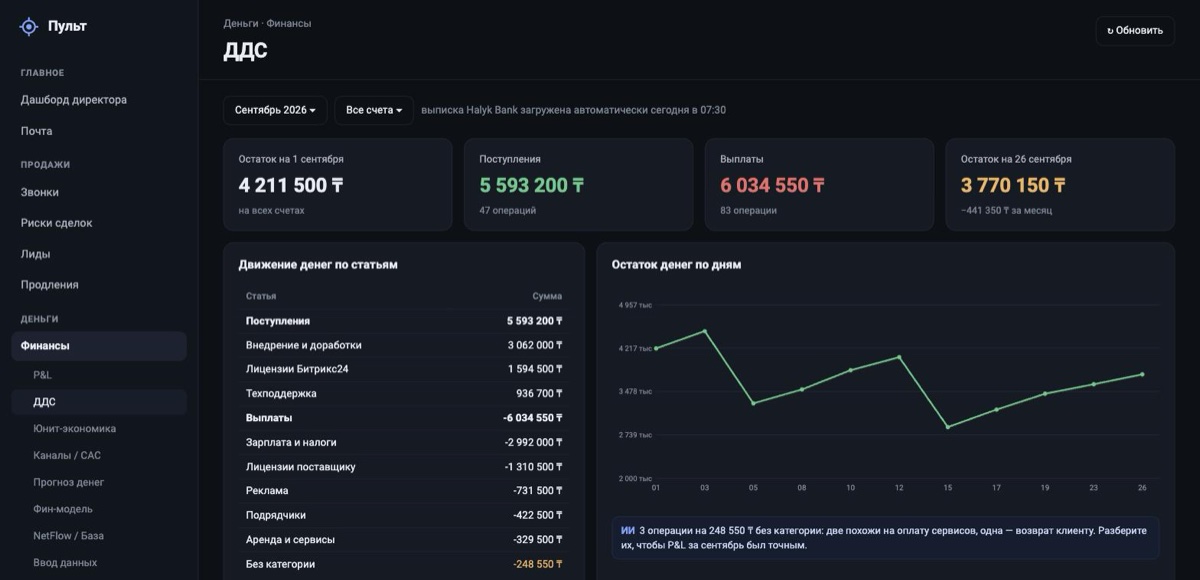The width and height of the screenshot is (1200, 580).
Task: Click the Реклама expense row
Action: [404, 491]
